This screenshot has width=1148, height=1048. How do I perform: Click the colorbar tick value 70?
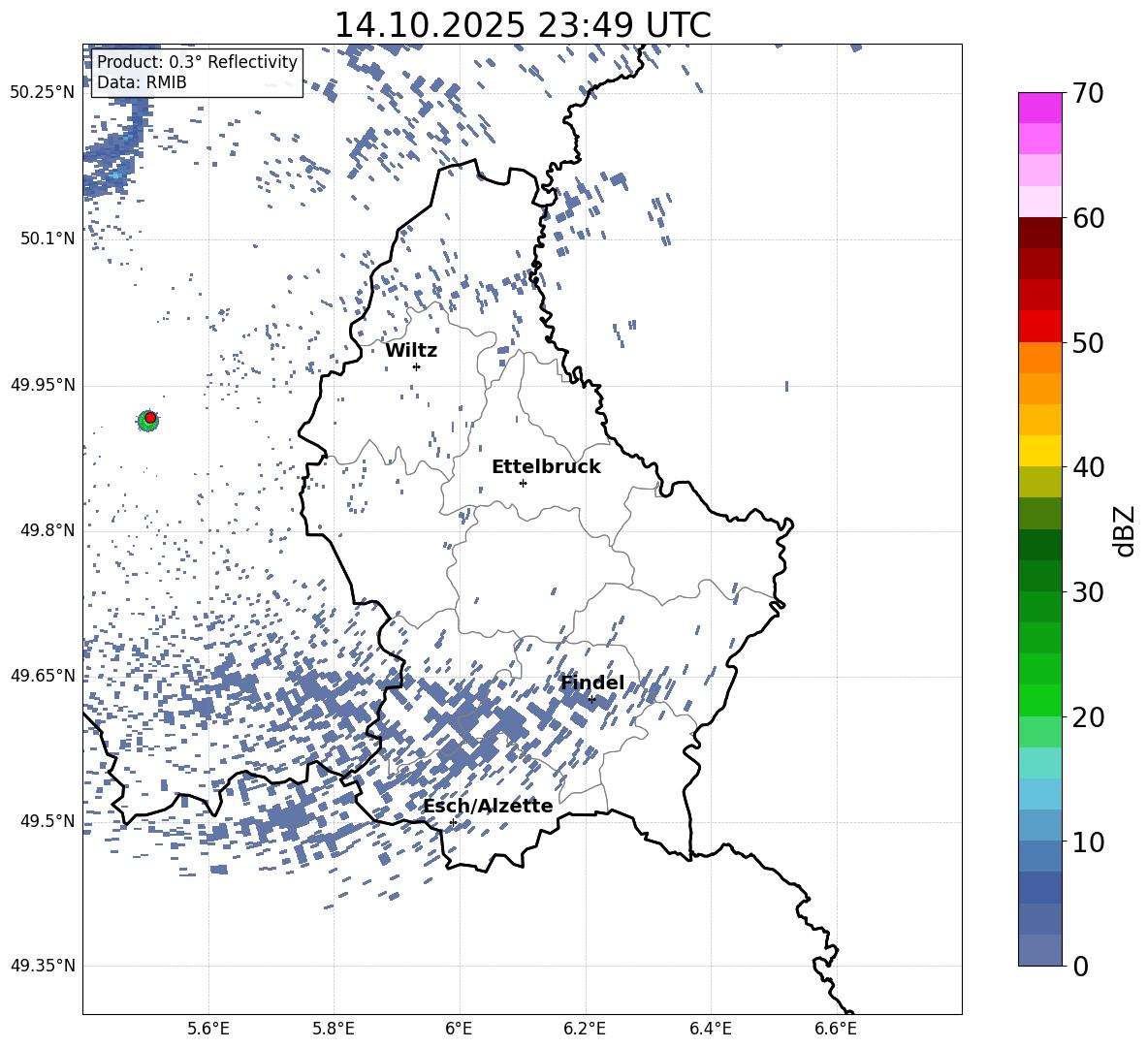pyautogui.click(x=1088, y=94)
